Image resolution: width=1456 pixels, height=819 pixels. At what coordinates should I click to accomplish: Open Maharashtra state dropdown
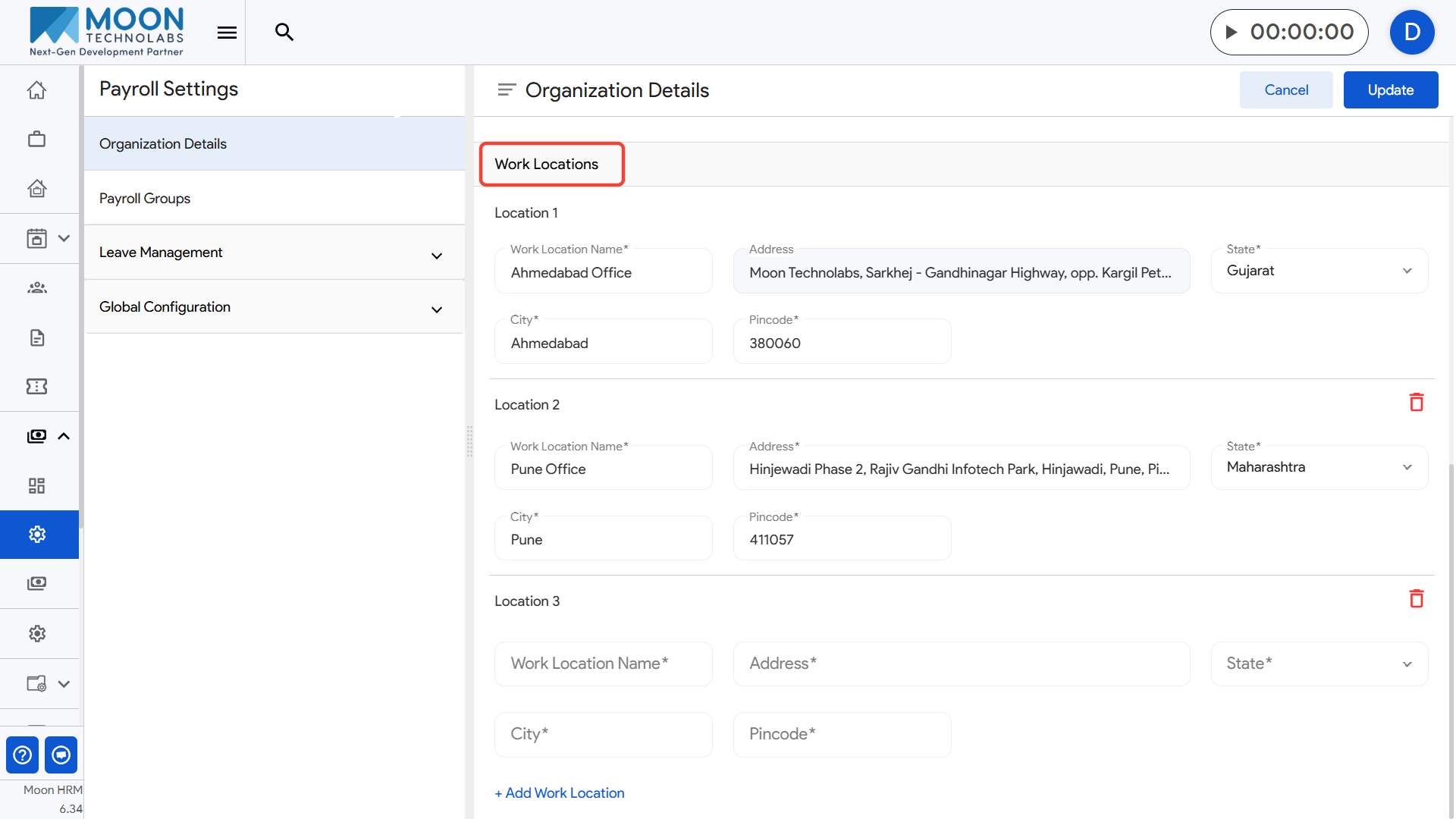point(1319,467)
